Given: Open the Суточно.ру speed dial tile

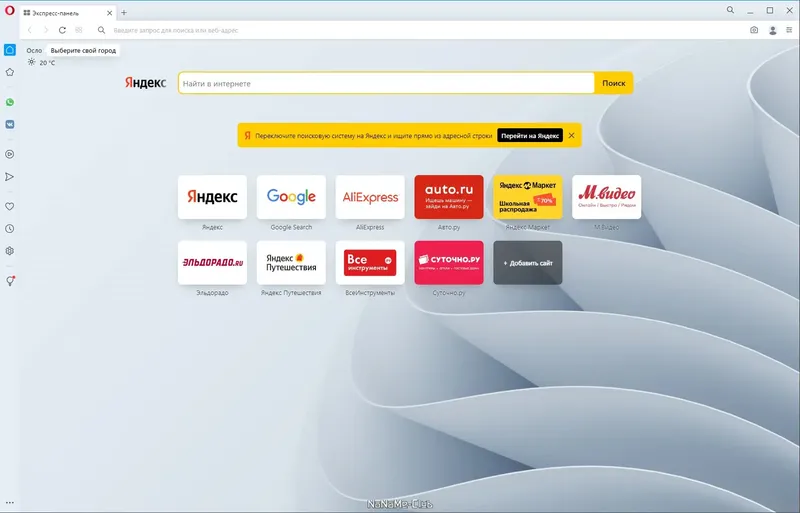Looking at the screenshot, I should [x=449, y=263].
